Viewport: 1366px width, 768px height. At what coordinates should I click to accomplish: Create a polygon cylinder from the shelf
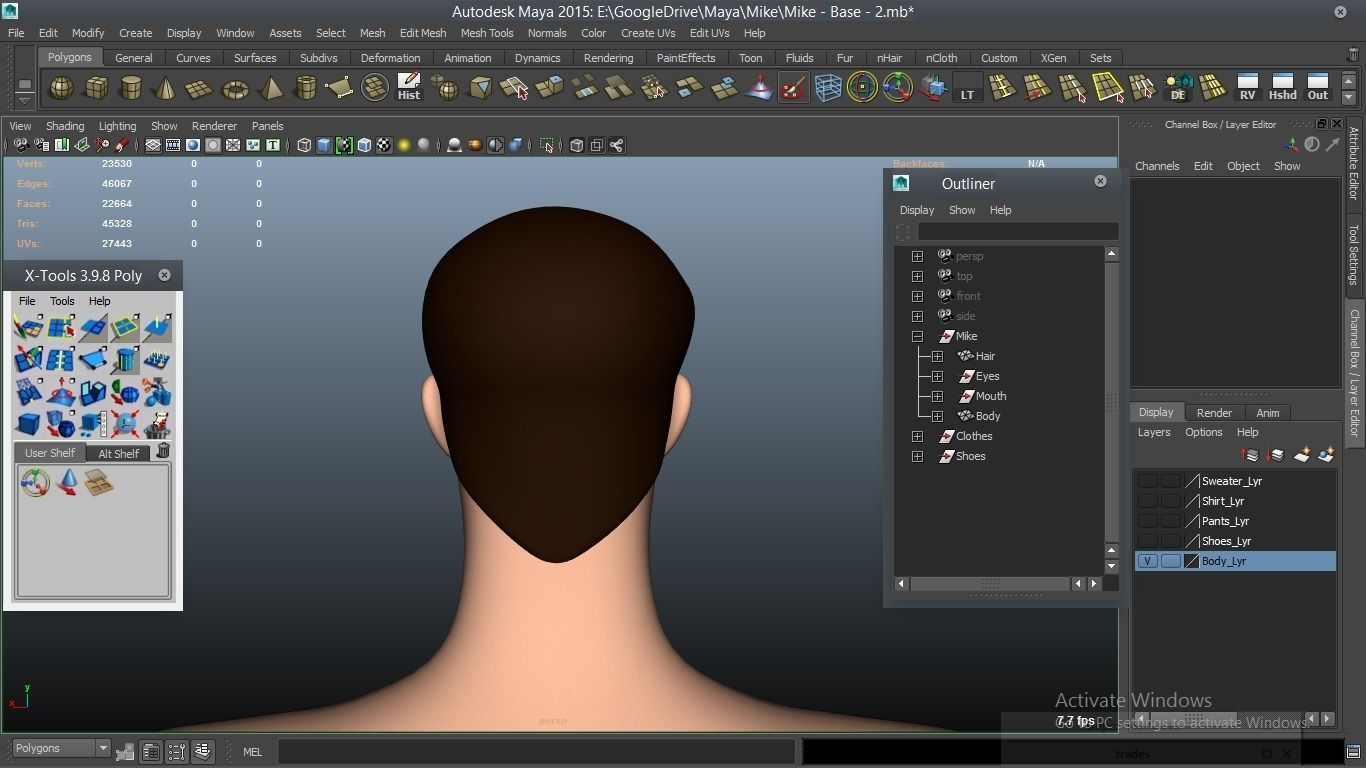coord(130,88)
